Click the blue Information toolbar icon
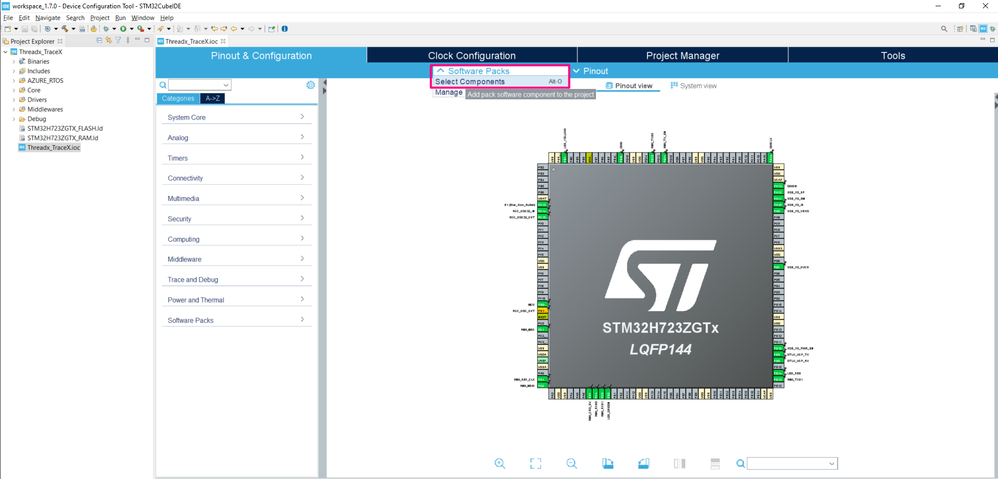This screenshot has height=479, width=998. tap(285, 29)
